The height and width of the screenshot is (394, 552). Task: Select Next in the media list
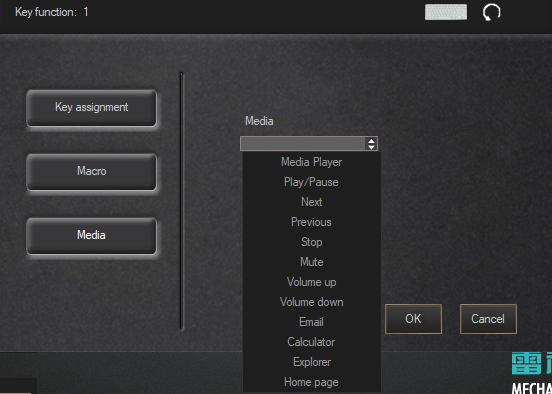click(x=312, y=202)
